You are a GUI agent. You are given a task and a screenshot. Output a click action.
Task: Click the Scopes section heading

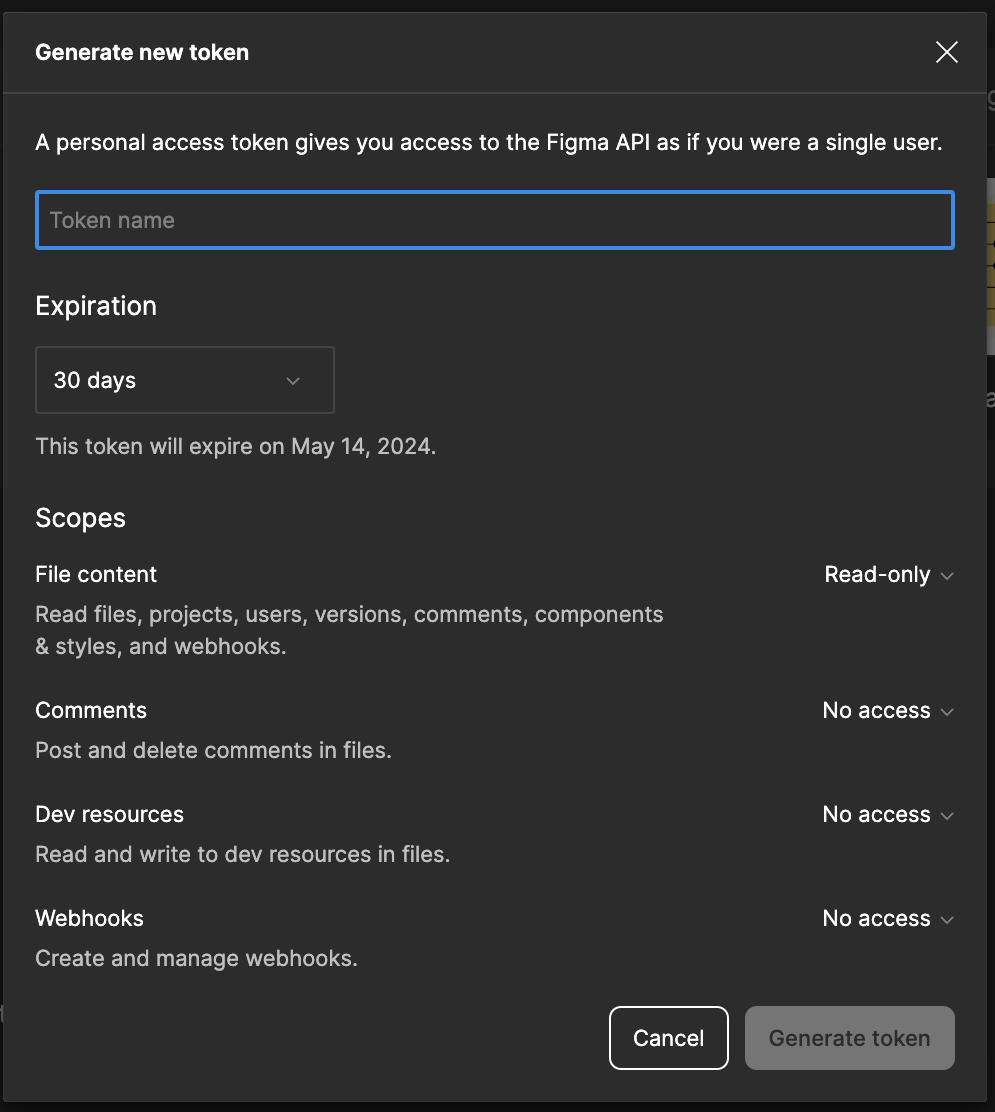[81, 518]
